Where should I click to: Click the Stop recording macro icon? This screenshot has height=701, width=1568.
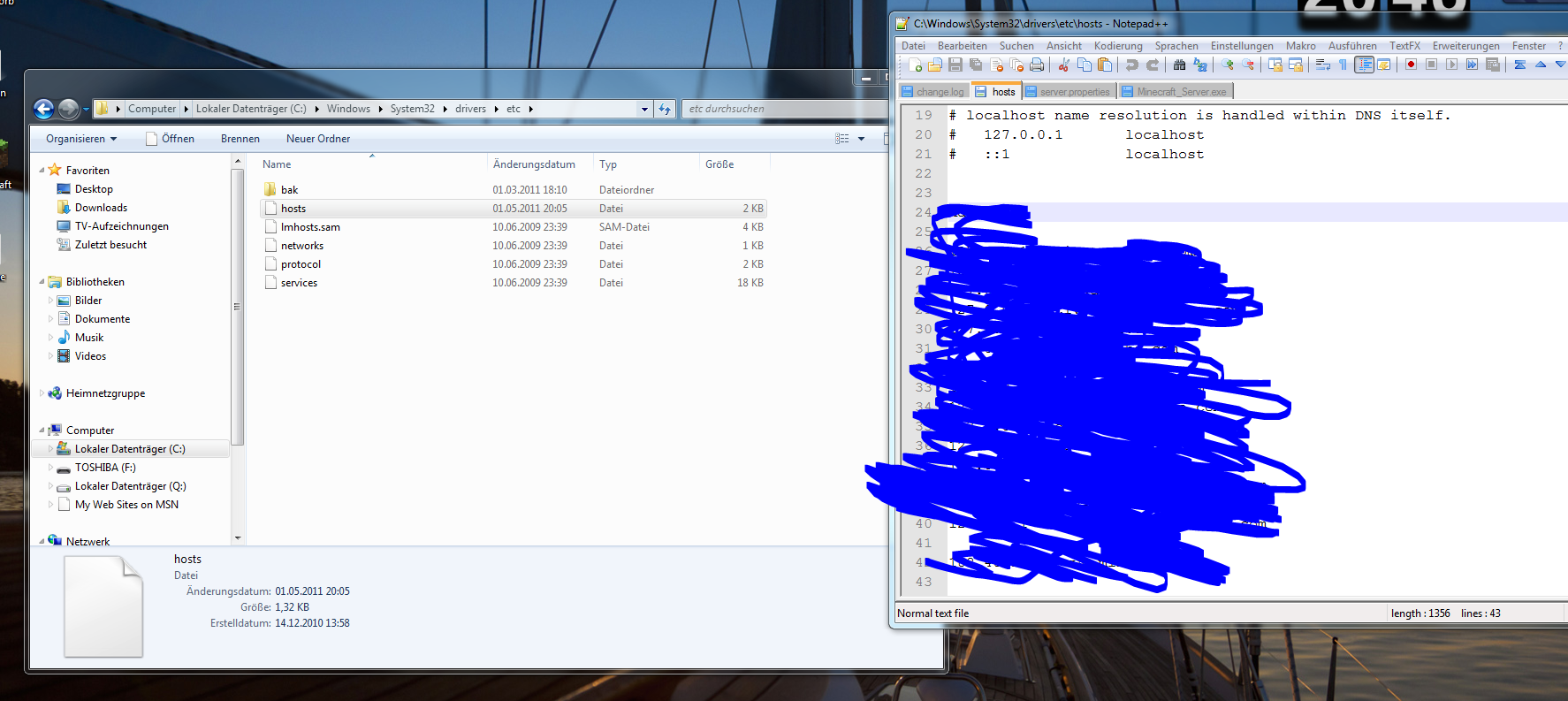coord(1431,65)
